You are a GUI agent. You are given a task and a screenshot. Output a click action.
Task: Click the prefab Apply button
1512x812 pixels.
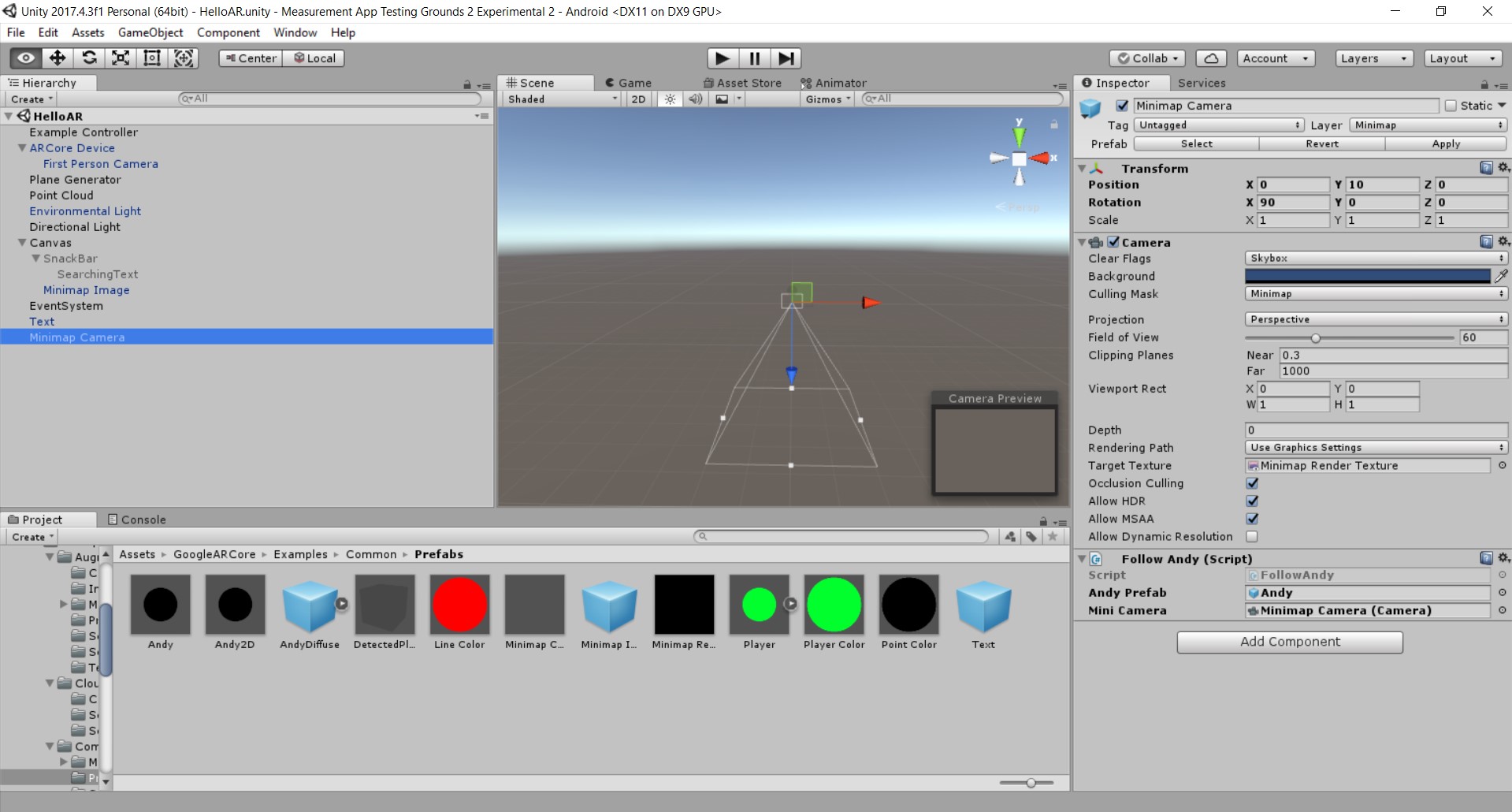pyautogui.click(x=1446, y=143)
